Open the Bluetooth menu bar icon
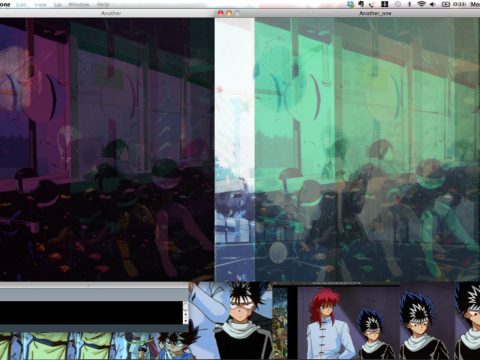 (x=410, y=4)
